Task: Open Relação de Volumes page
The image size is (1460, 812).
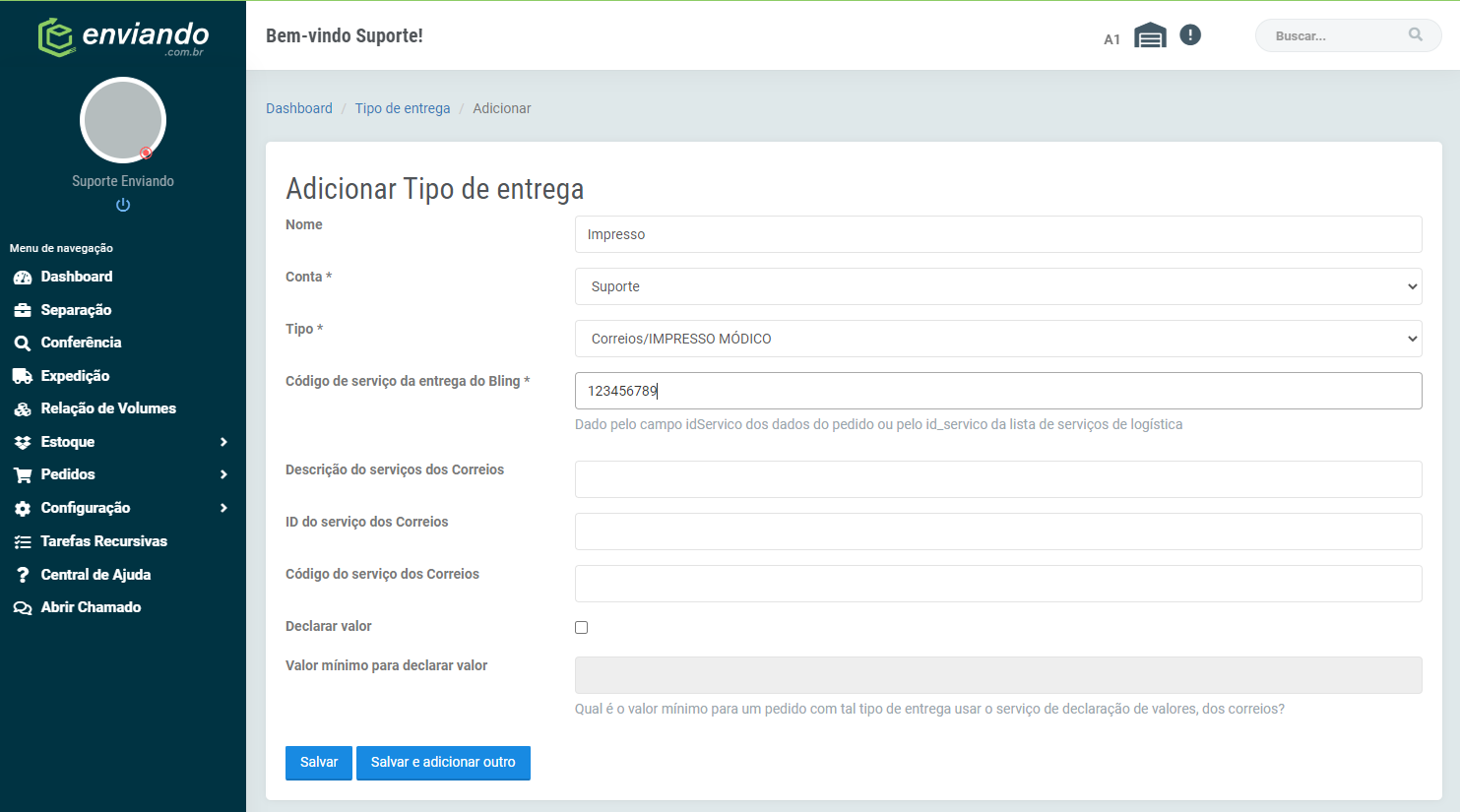Action: pos(108,408)
